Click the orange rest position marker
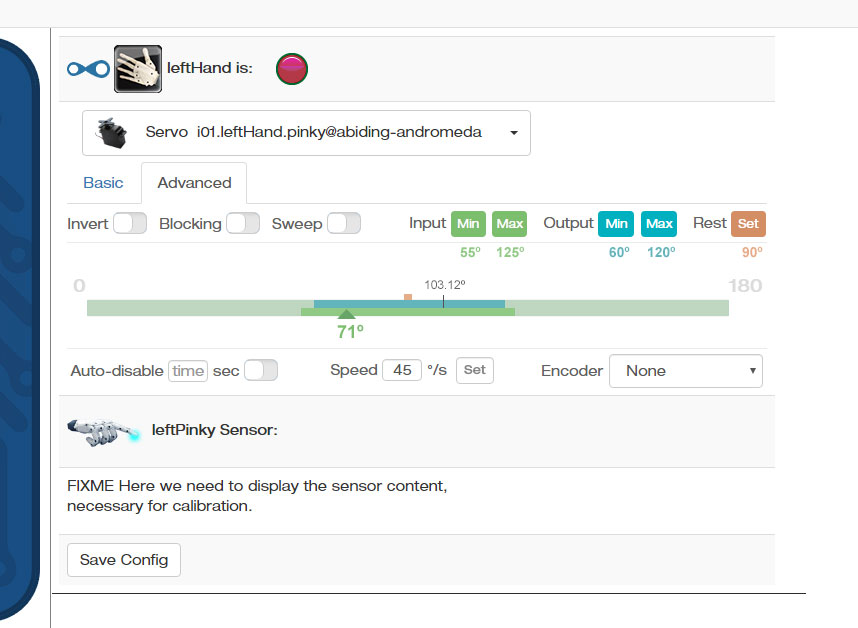 408,297
